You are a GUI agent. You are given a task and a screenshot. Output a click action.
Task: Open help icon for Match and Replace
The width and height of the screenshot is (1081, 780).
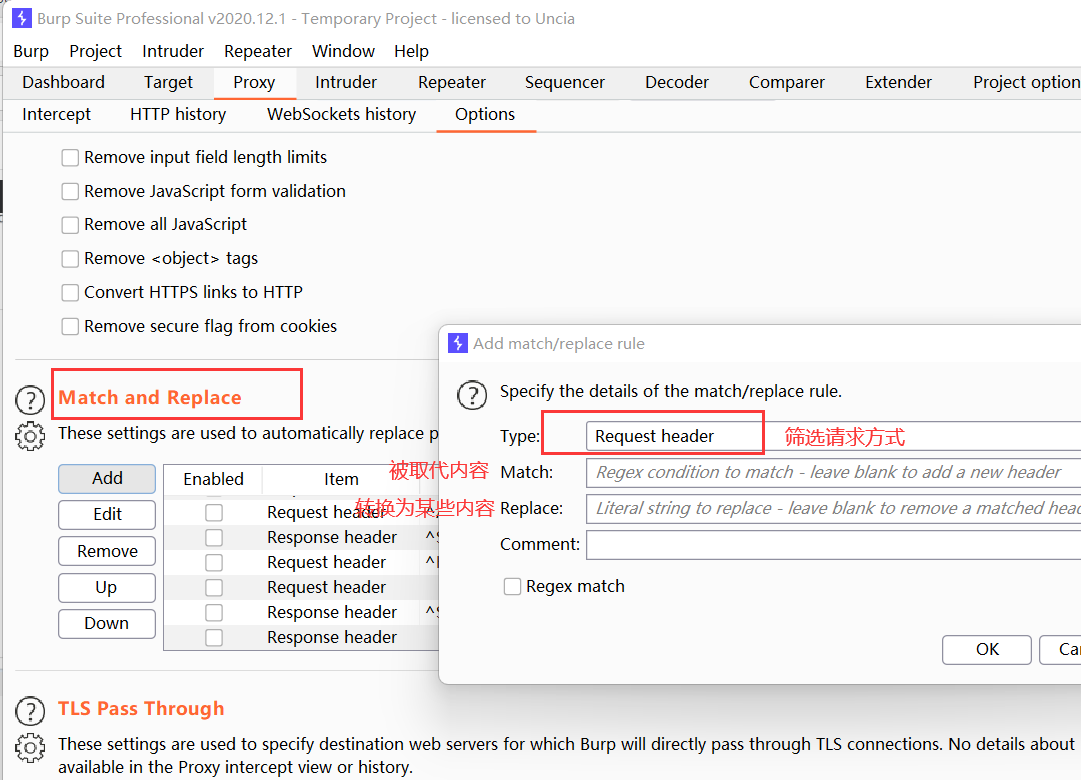coord(30,399)
